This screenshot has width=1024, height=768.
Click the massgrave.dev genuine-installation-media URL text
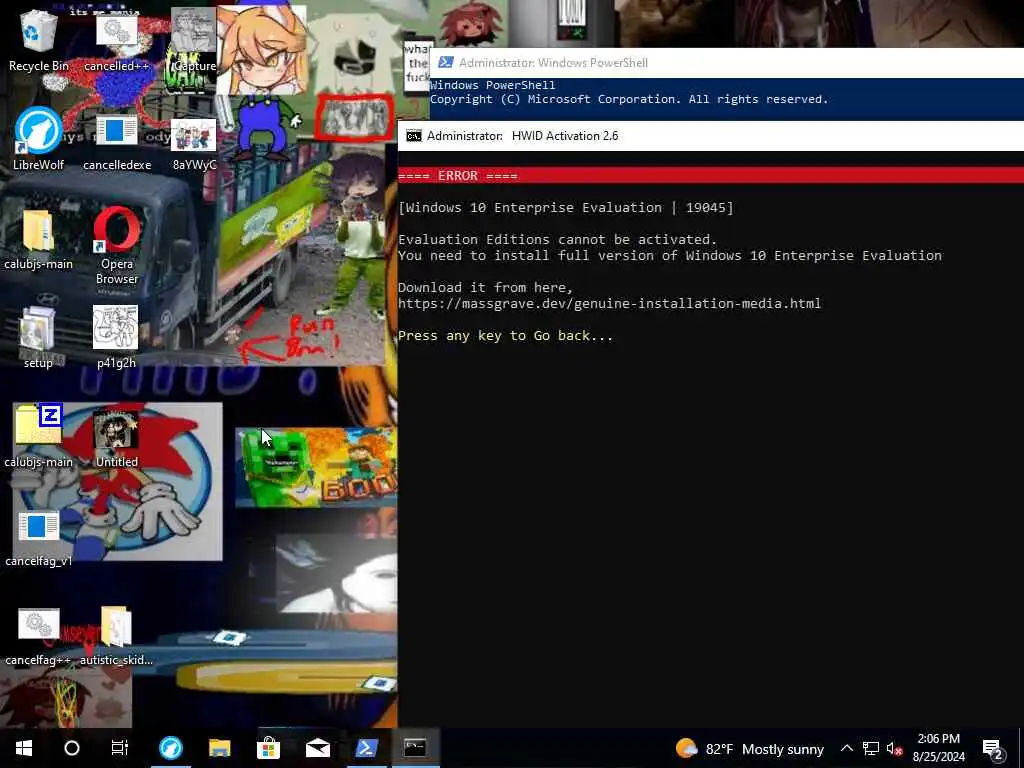[609, 304]
